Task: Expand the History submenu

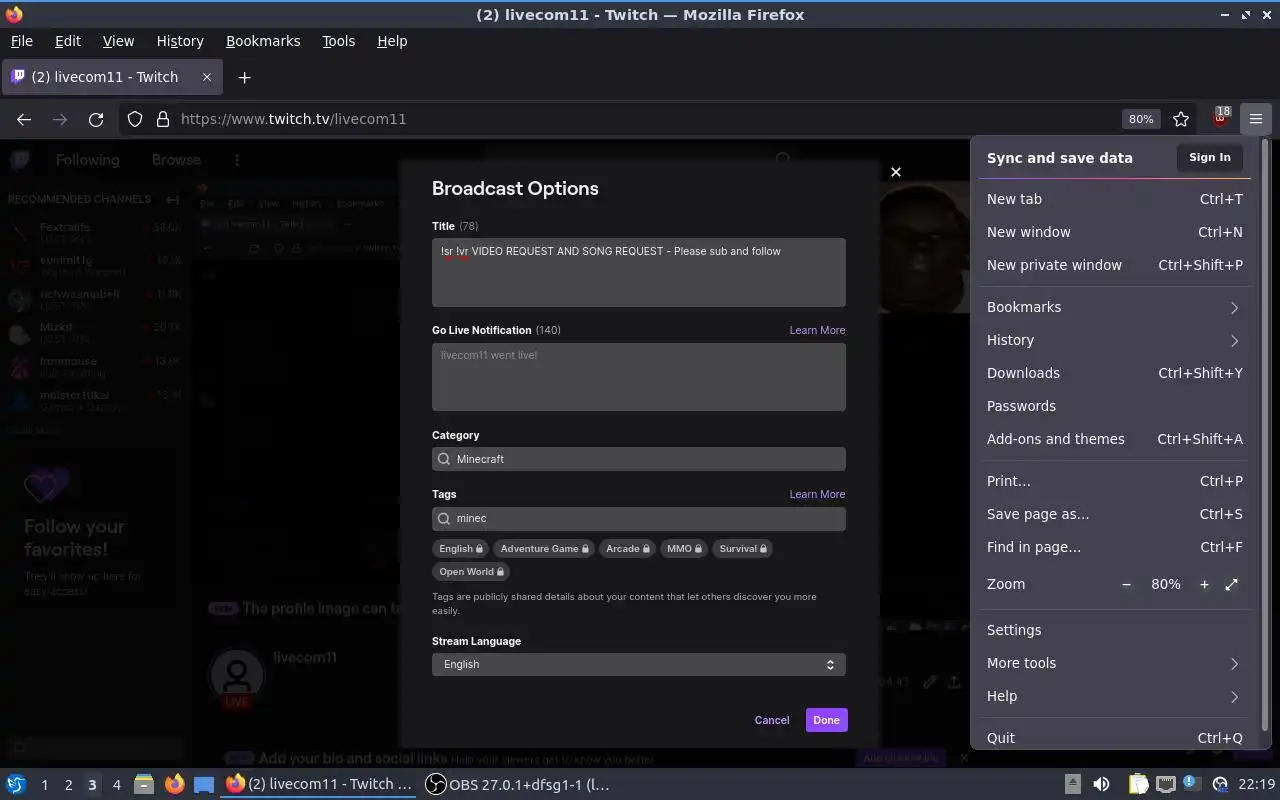Action: pos(1116,340)
